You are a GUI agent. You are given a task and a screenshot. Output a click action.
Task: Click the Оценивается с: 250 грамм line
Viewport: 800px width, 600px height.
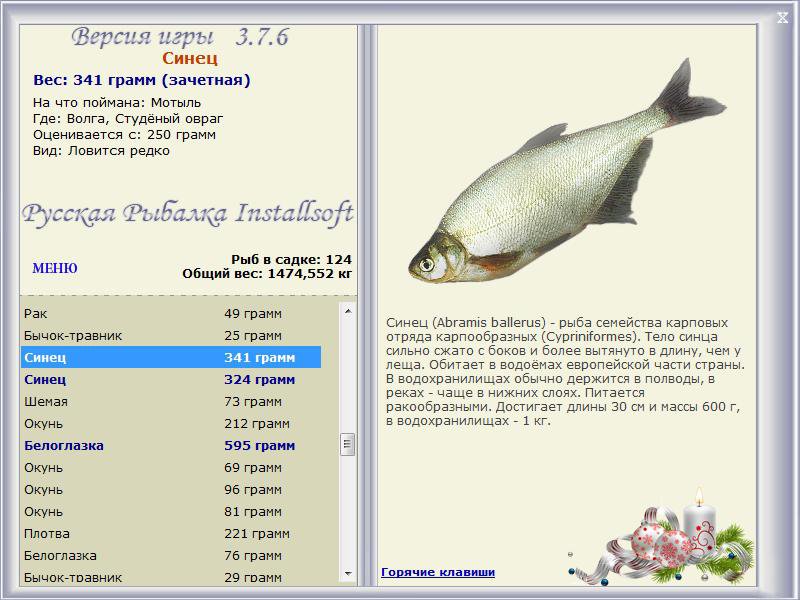coord(124,135)
